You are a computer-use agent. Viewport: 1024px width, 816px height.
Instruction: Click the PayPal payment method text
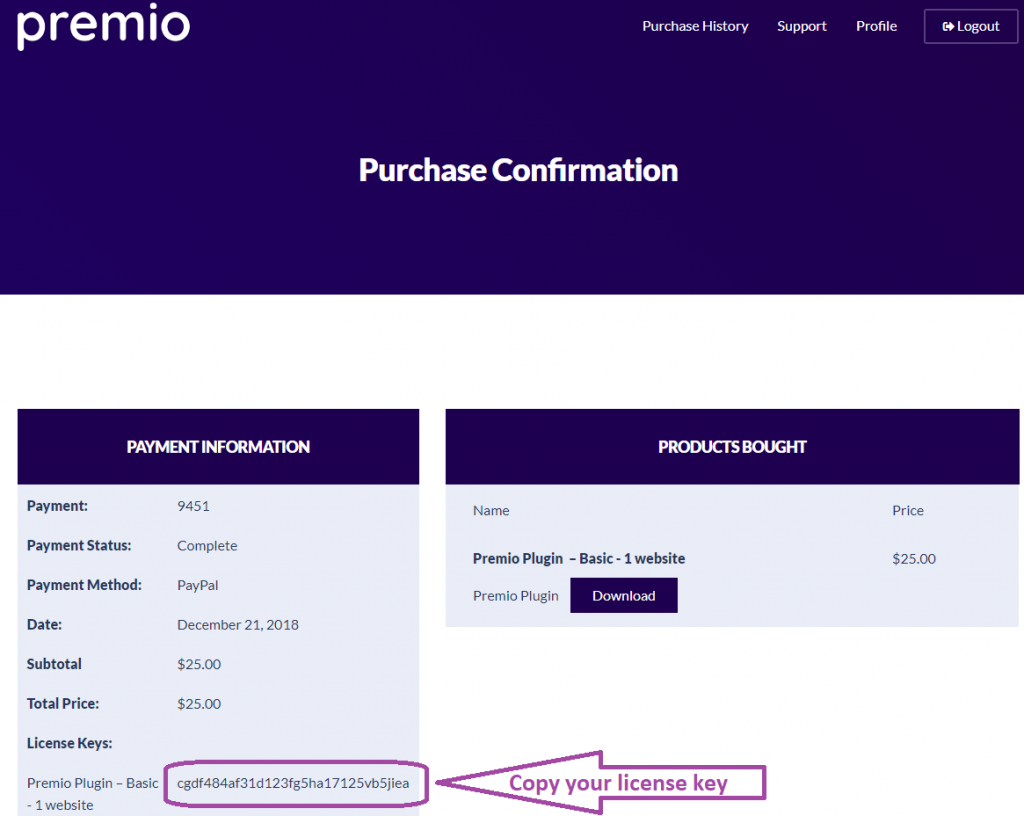coord(197,585)
